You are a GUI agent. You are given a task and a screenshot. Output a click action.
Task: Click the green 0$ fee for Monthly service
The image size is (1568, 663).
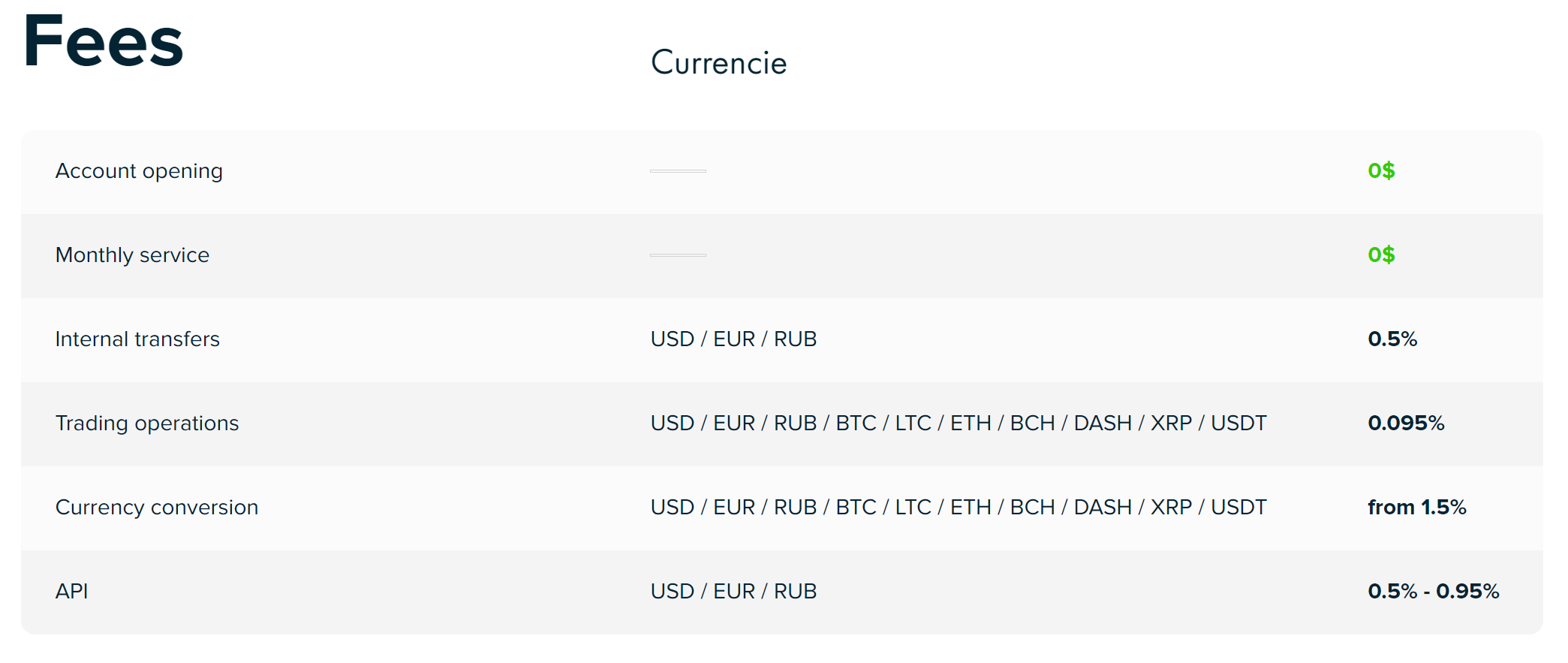coord(1380,255)
